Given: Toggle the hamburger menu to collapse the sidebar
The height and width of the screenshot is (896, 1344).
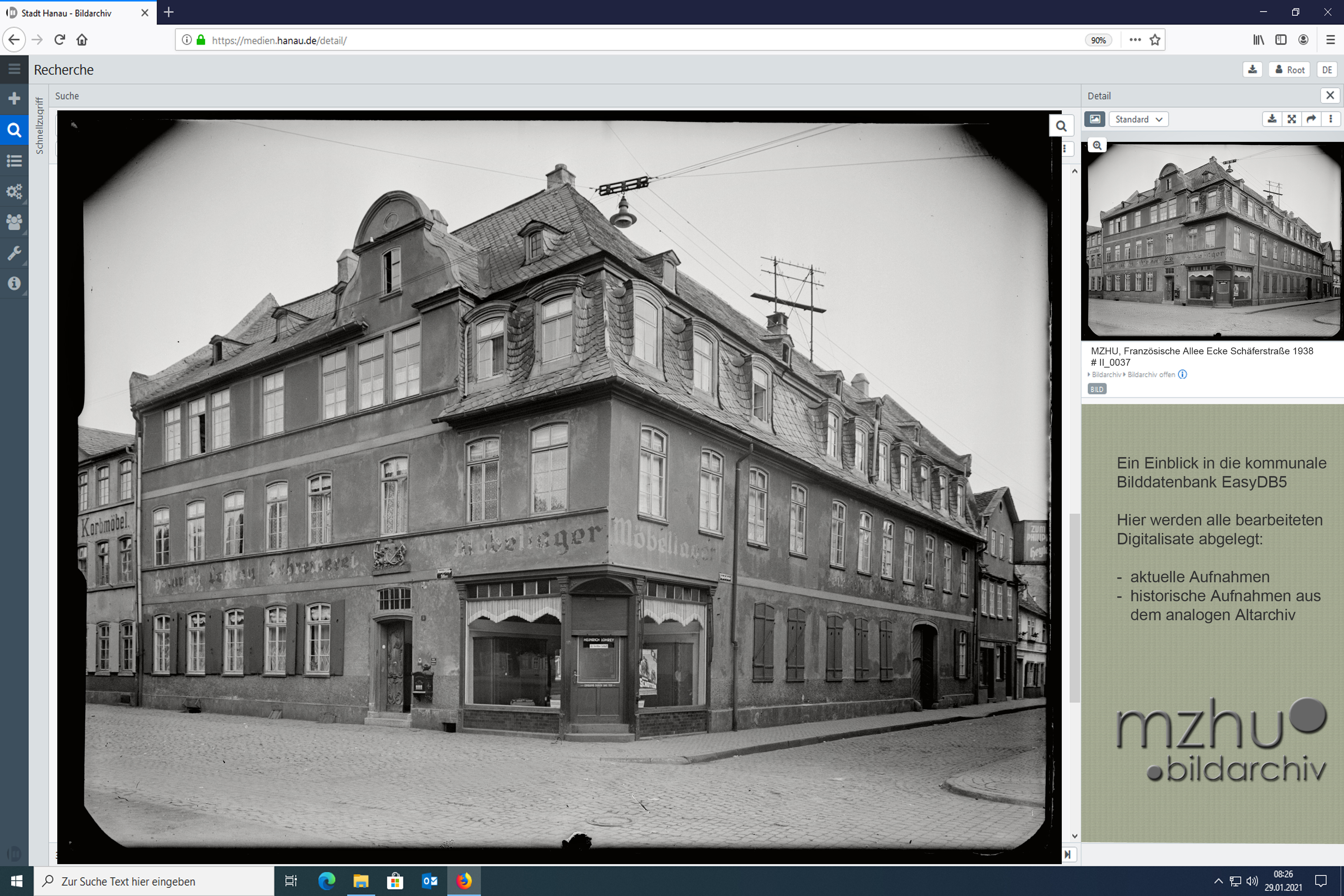Looking at the screenshot, I should coord(14,69).
